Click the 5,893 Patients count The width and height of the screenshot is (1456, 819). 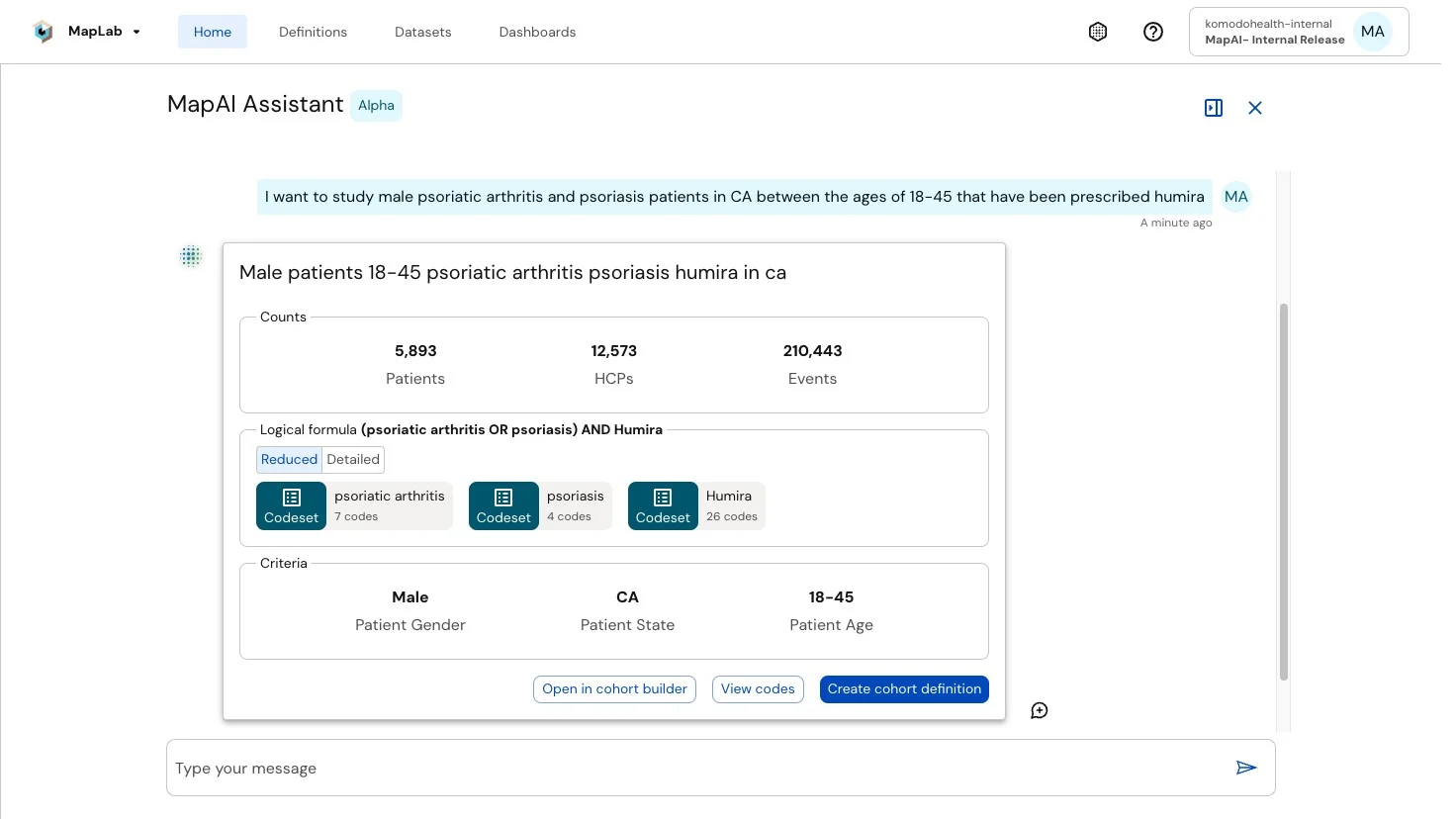[415, 365]
